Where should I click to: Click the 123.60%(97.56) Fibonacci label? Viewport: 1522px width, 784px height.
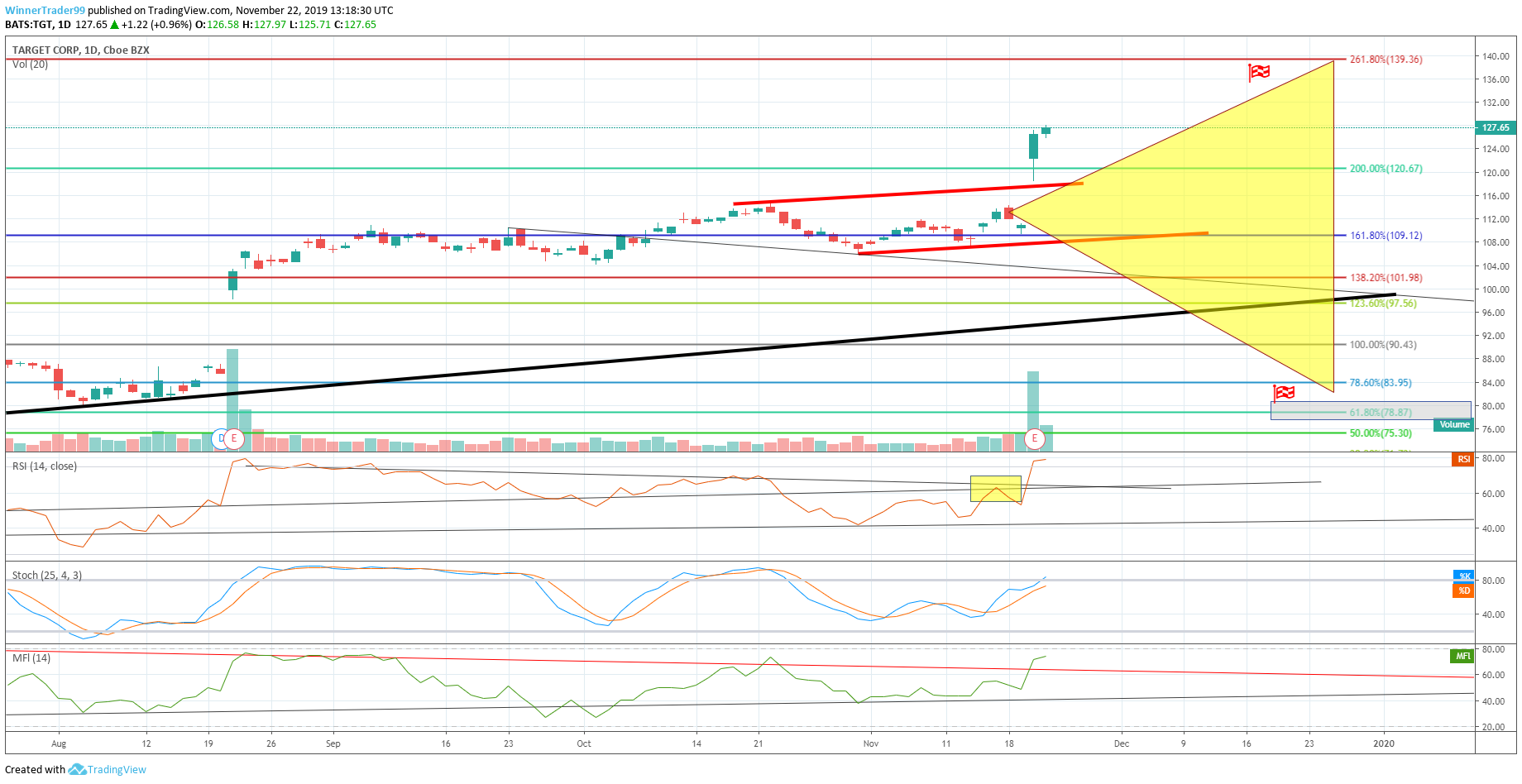pyautogui.click(x=1383, y=304)
